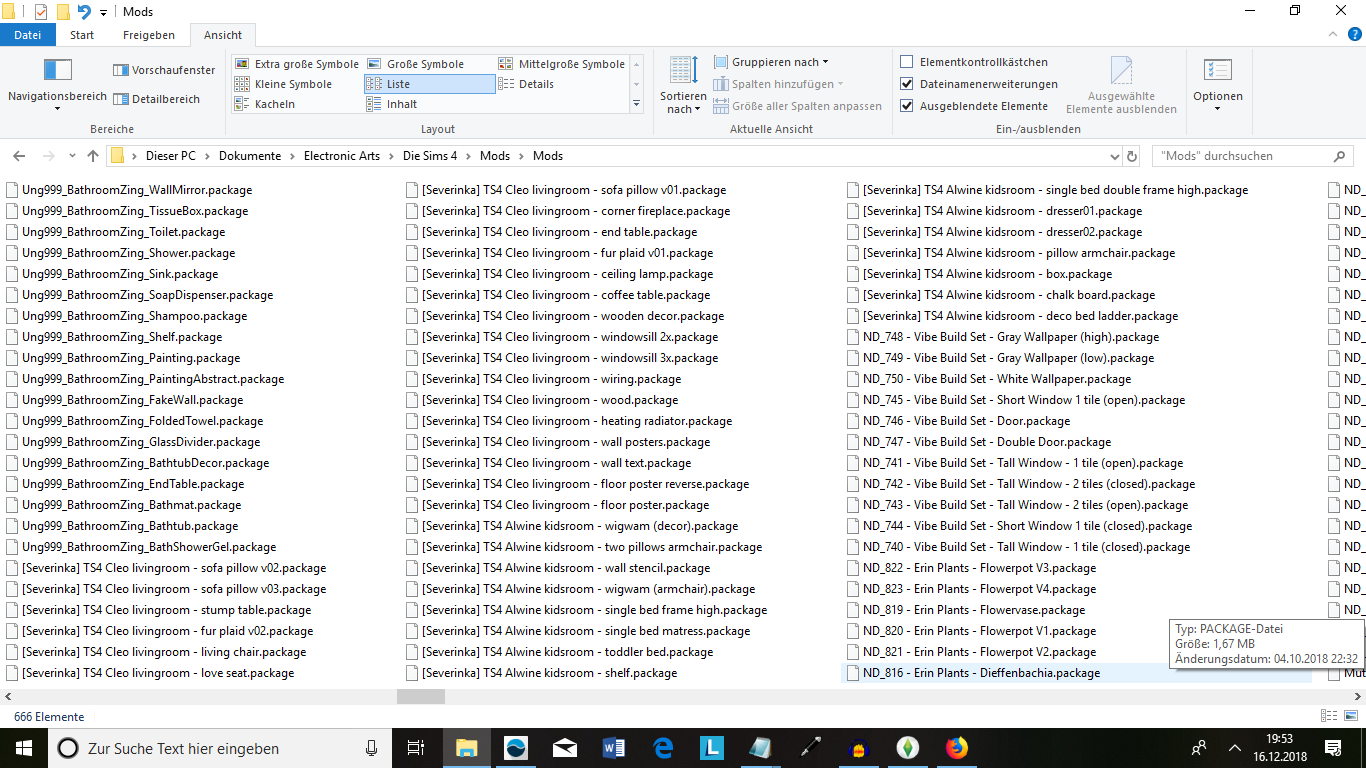This screenshot has width=1366, height=768.
Task: Open the Datei menu
Action: coord(28,34)
